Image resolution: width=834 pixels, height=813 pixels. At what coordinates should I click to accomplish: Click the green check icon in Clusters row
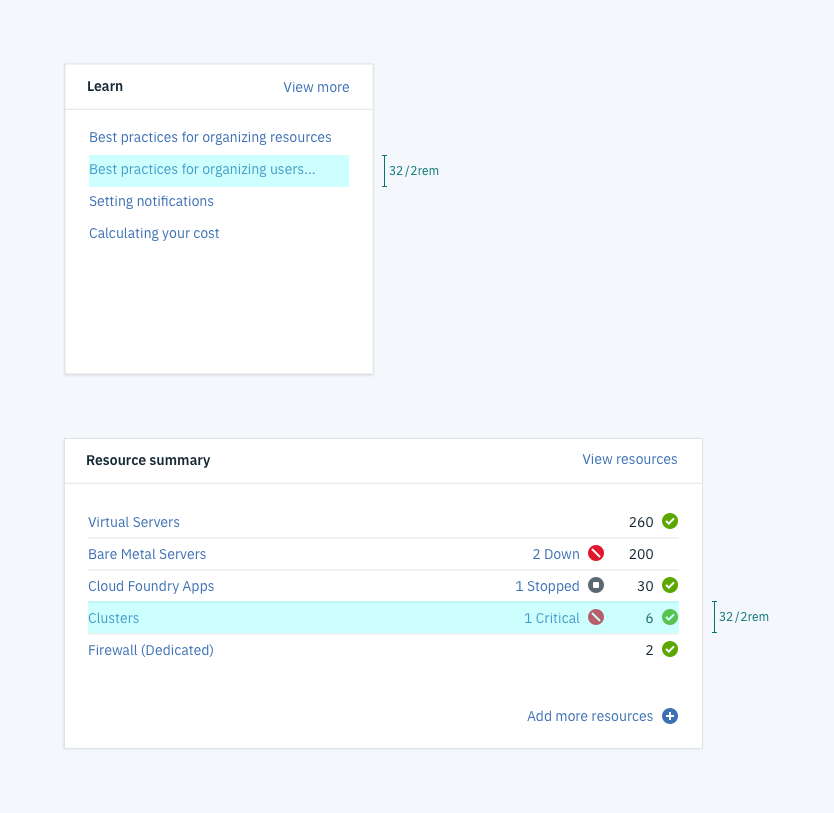click(670, 618)
